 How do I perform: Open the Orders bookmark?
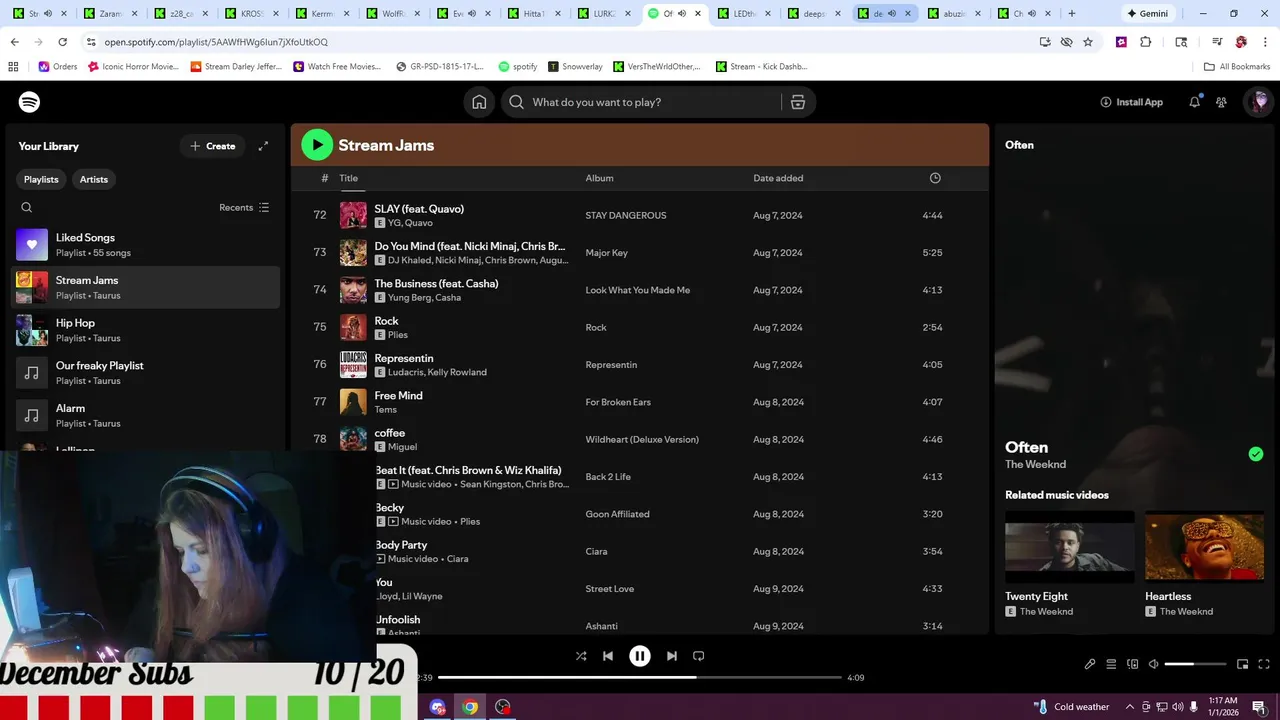coord(57,66)
